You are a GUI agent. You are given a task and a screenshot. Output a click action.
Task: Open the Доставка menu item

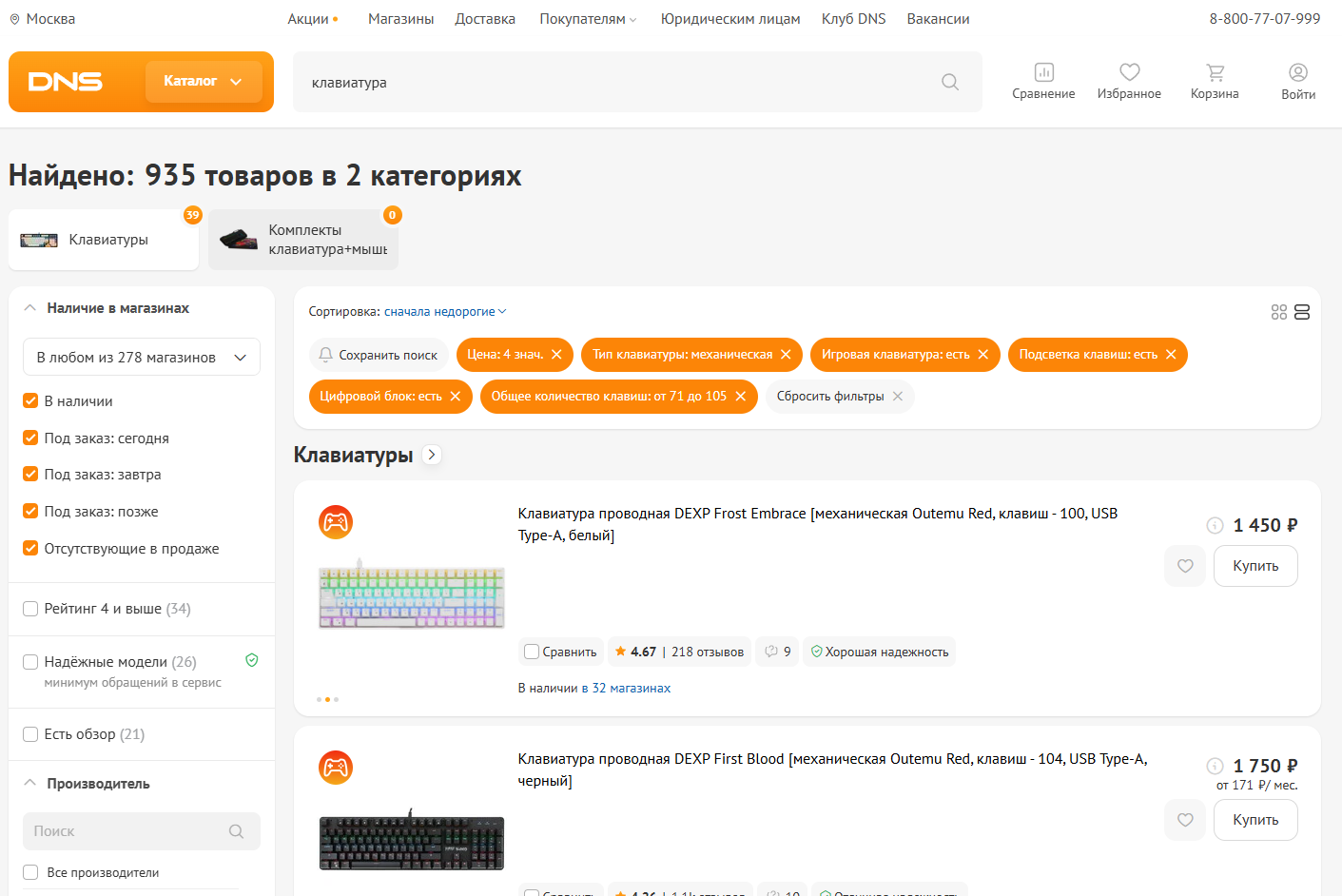485,19
